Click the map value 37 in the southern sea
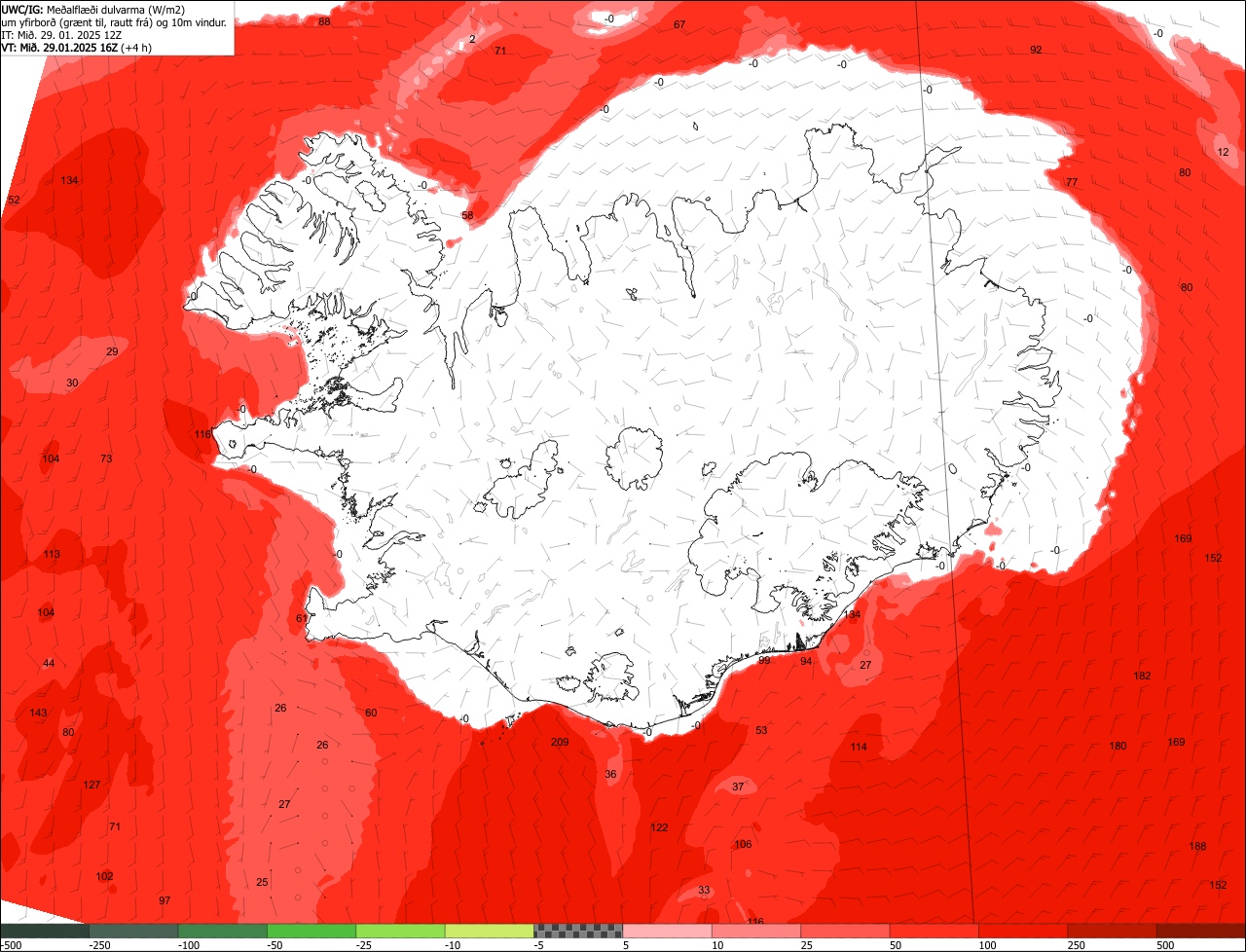 pos(738,787)
